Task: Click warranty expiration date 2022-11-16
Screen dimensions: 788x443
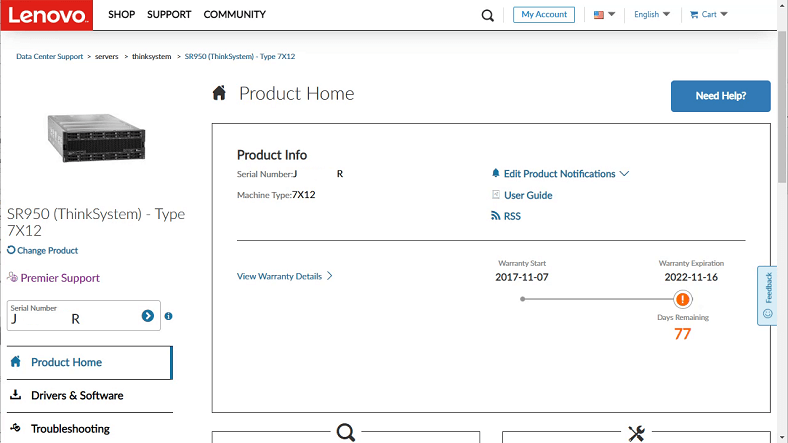Action: [x=691, y=277]
